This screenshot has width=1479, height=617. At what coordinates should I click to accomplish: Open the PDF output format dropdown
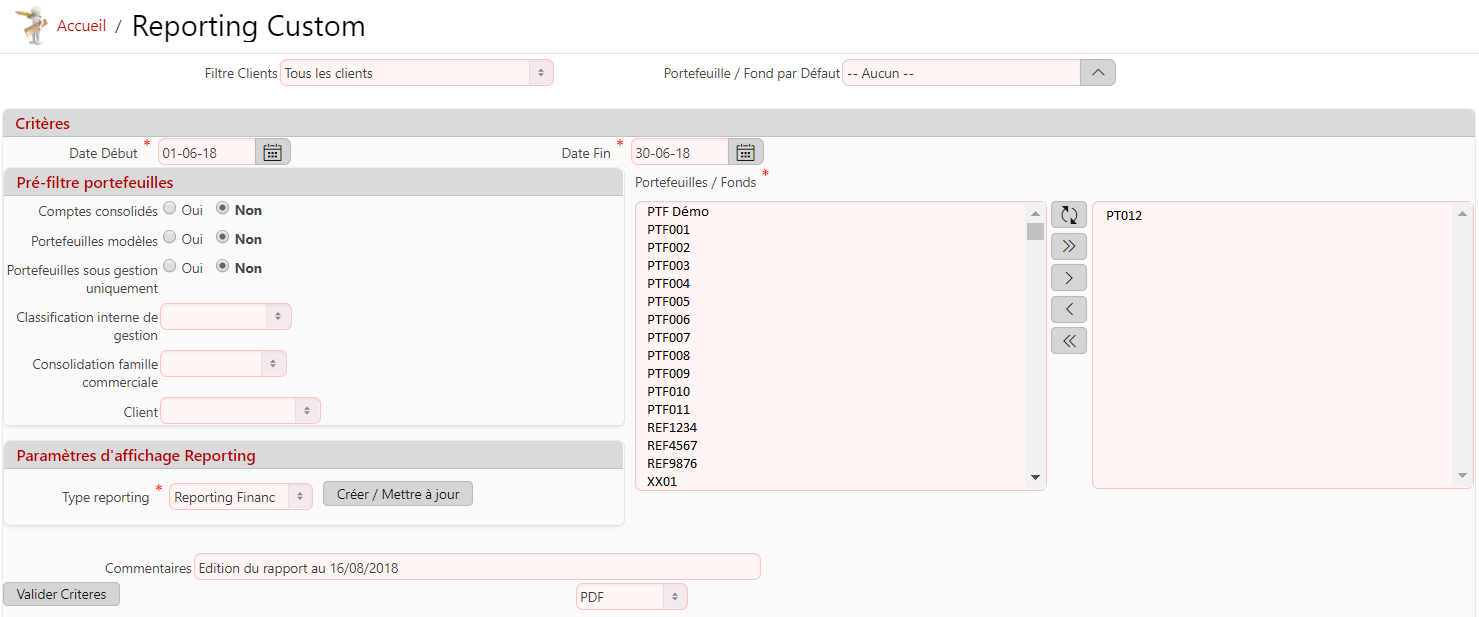[631, 597]
